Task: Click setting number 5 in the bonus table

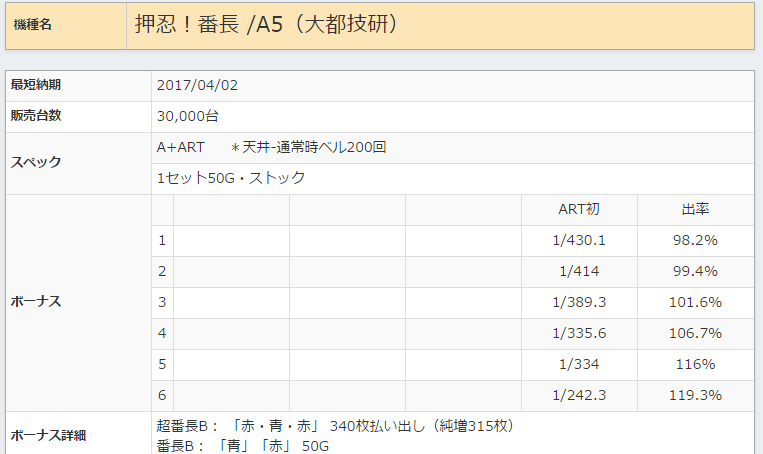Action: coord(162,364)
